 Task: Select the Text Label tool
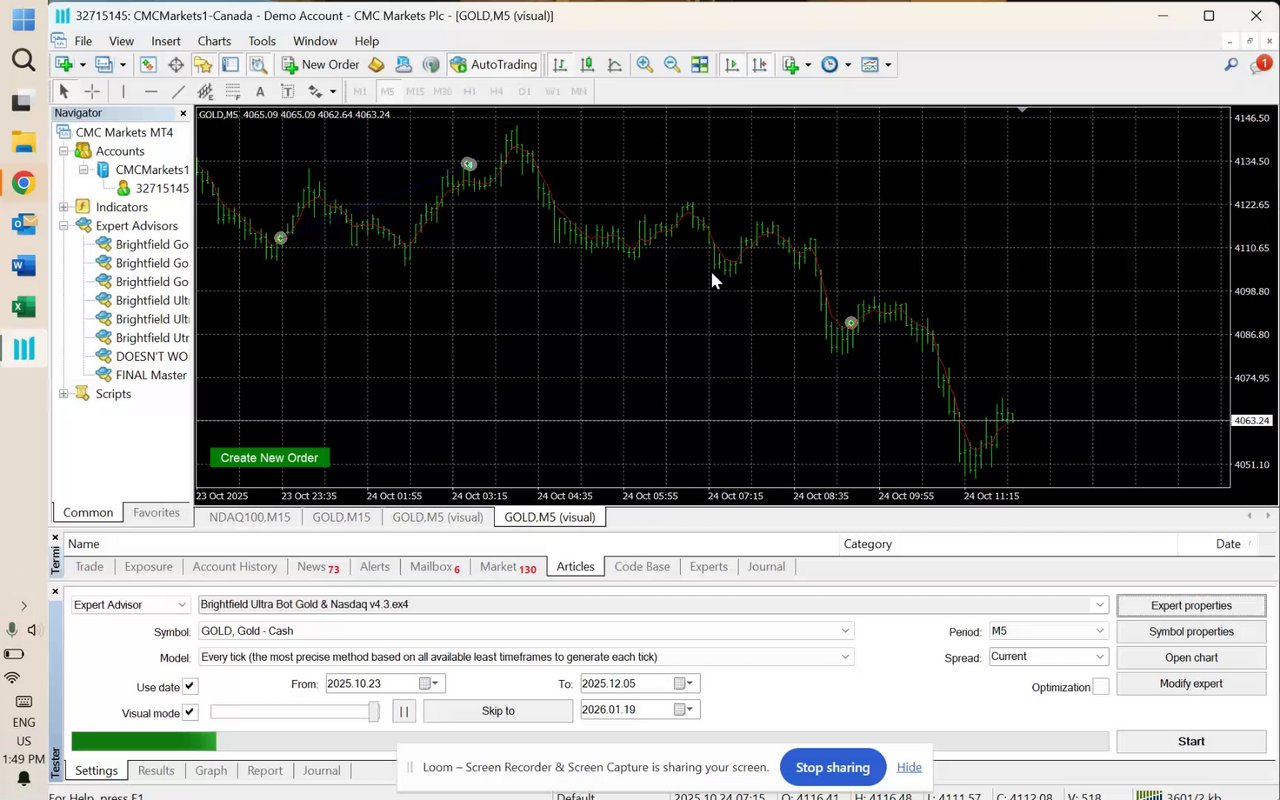coord(287,91)
